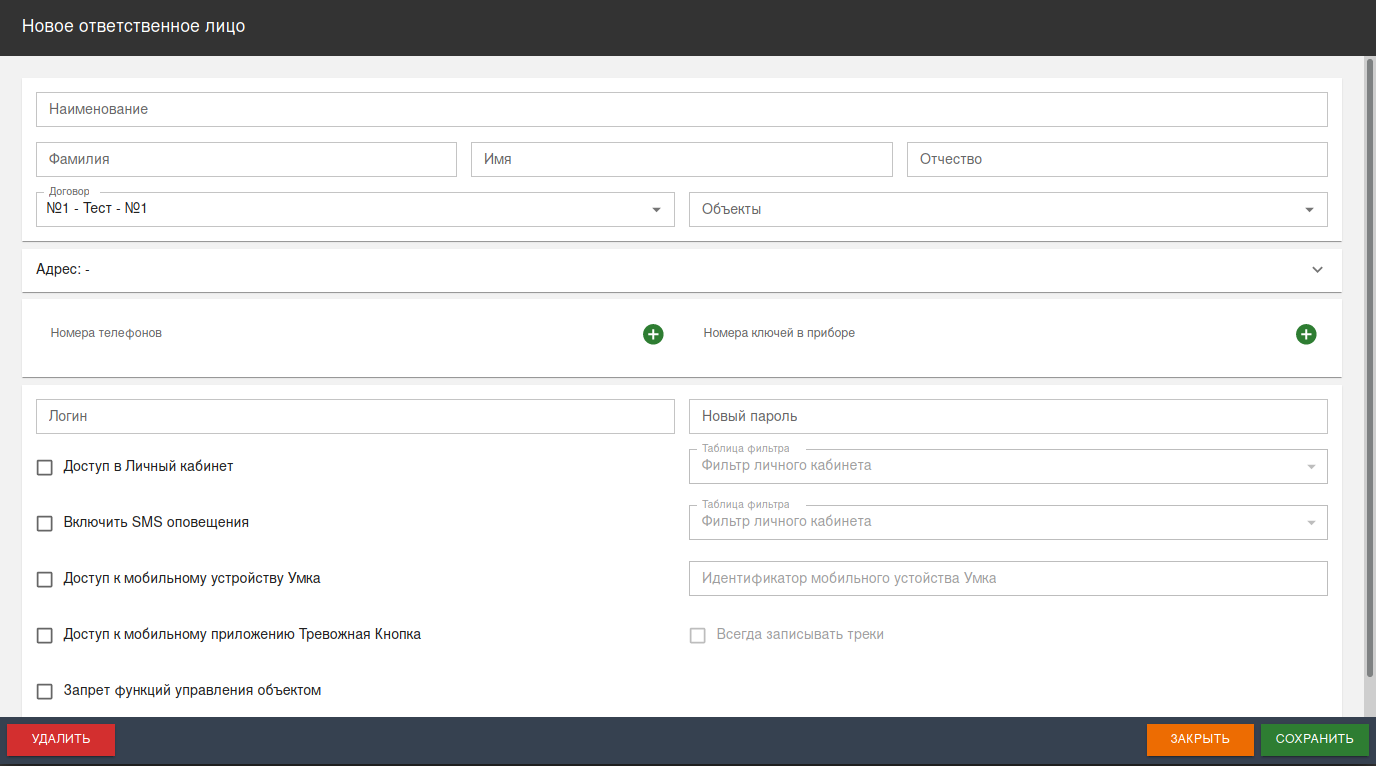Add a device key number with the green plus
This screenshot has height=766, width=1376.
point(1306,334)
